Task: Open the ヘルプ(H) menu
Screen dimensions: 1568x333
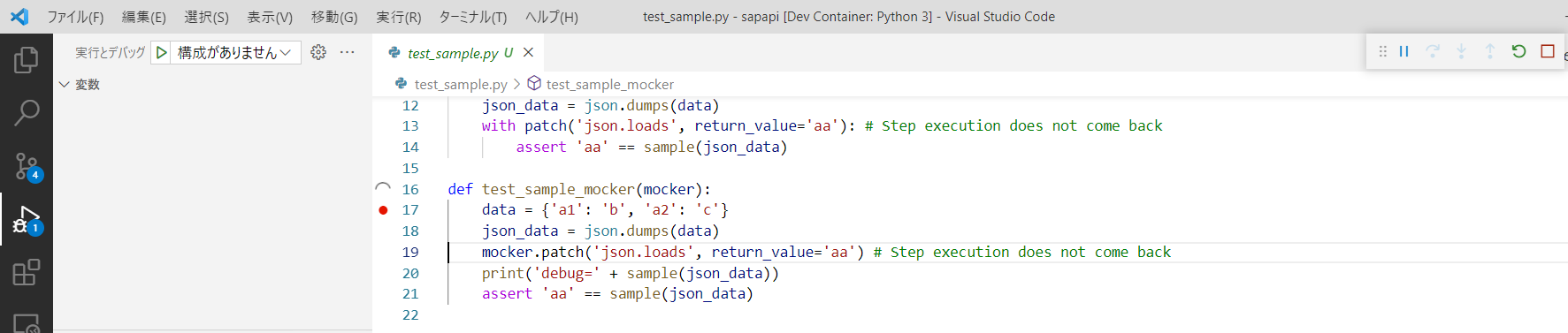Action: point(552,17)
